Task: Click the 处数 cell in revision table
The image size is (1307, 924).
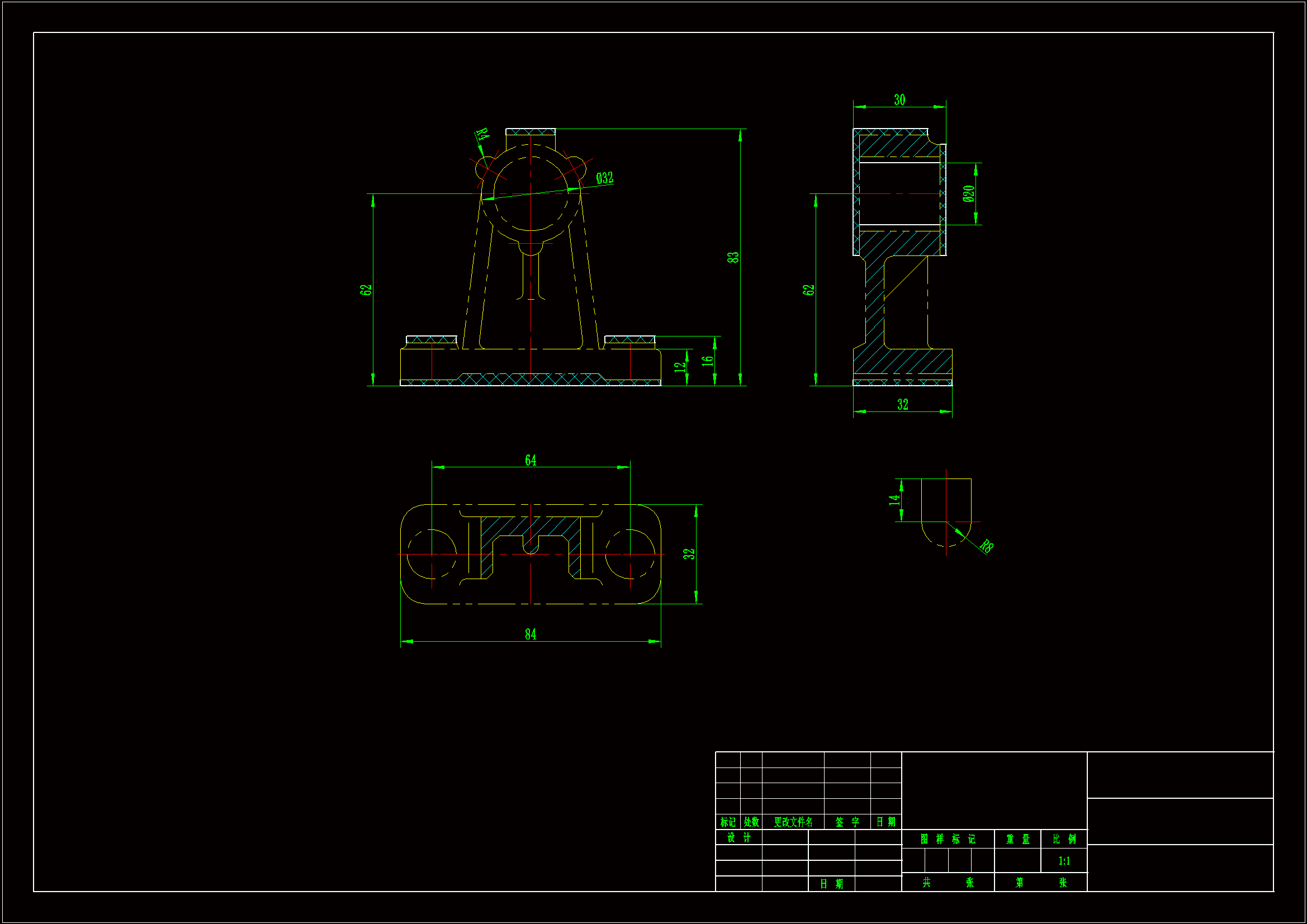Action: click(751, 822)
